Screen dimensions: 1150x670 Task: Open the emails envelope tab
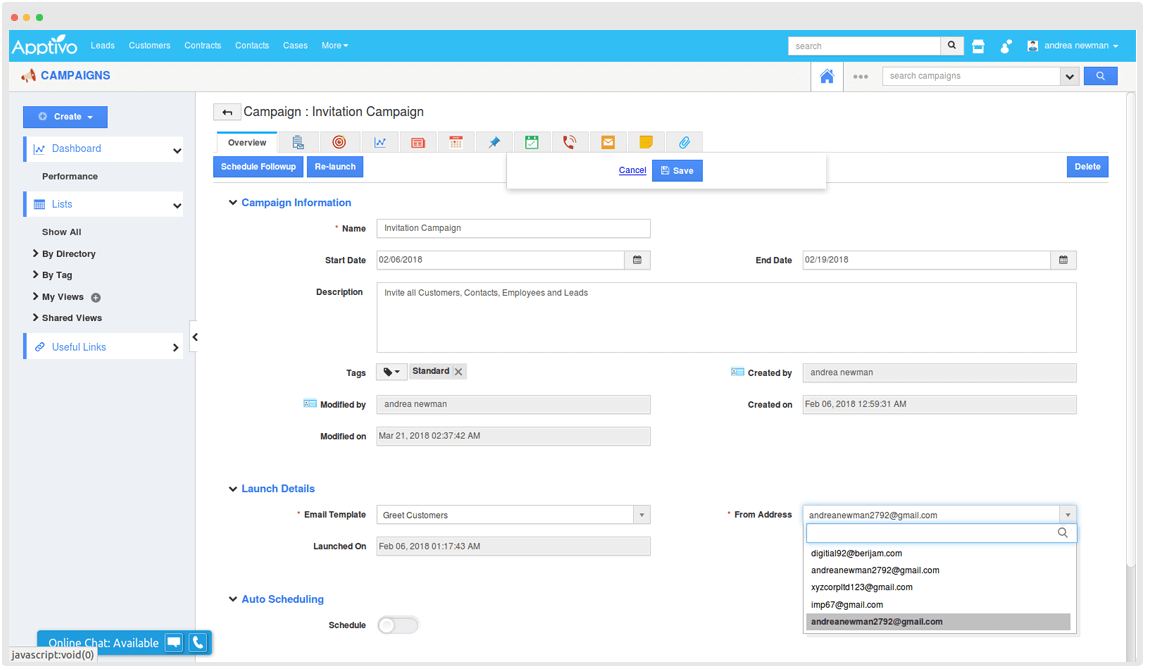607,143
